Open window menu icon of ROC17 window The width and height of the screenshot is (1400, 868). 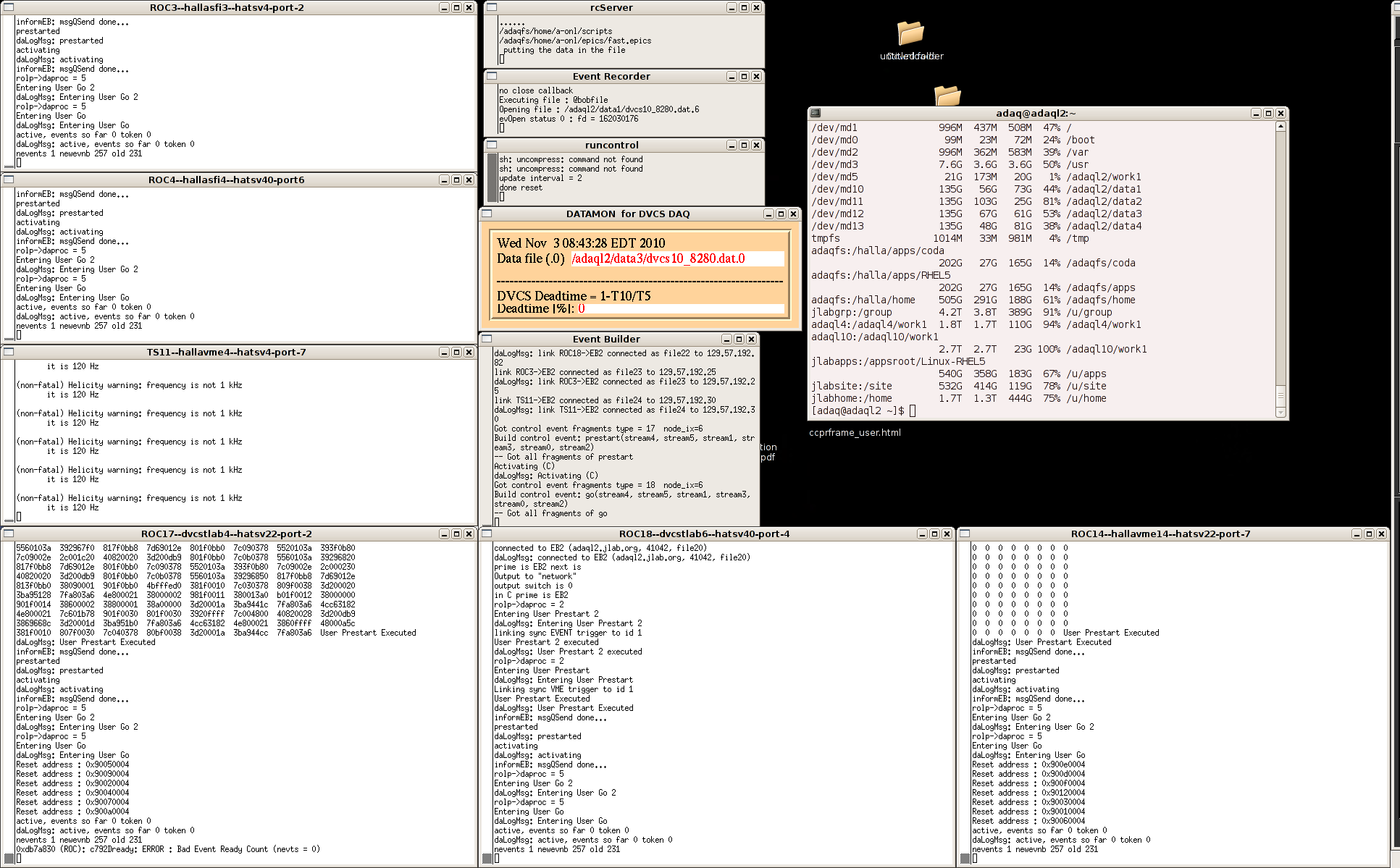coord(9,534)
